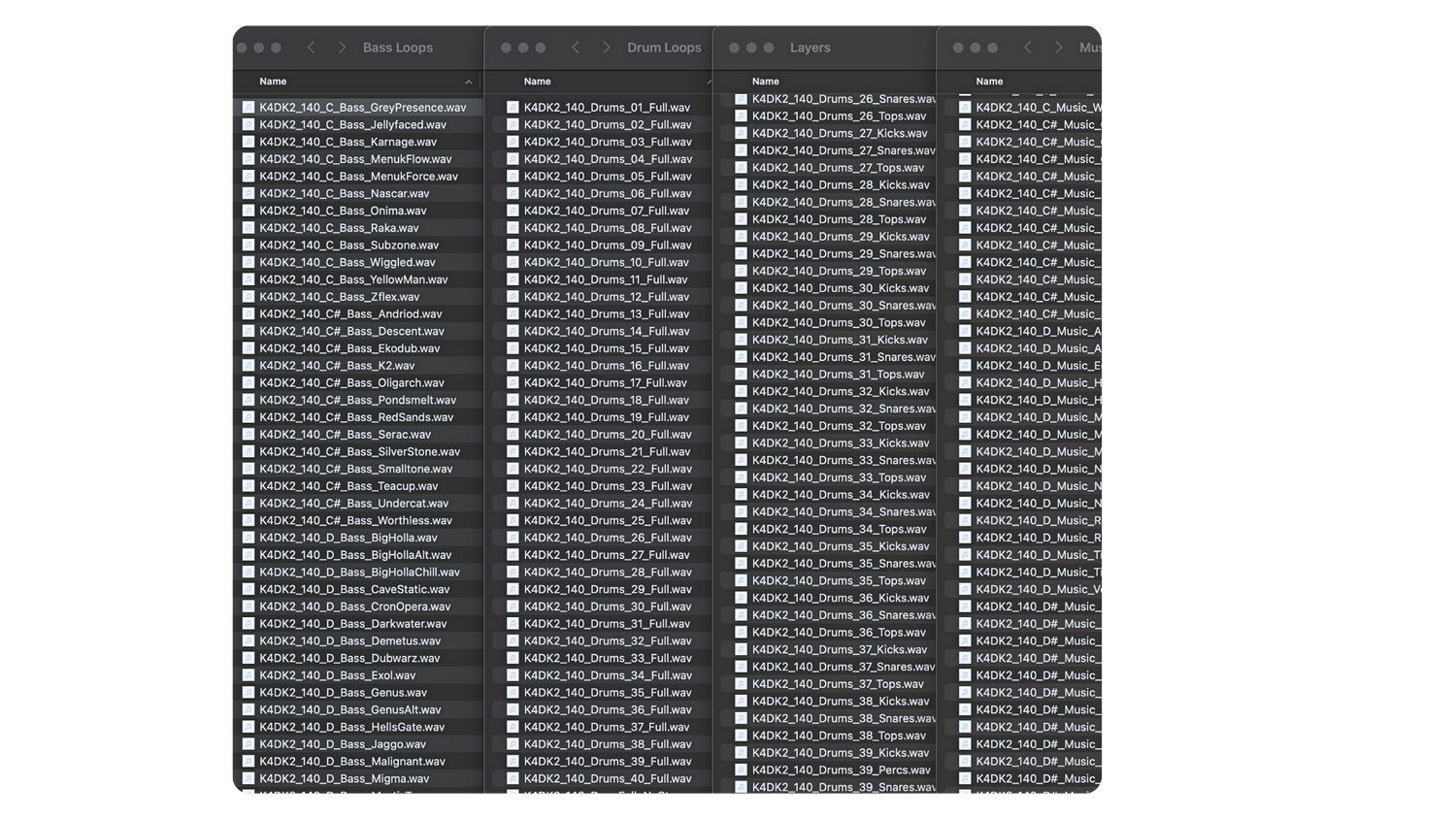
Task: Sort Drum Loops files by Name column header
Action: pyautogui.click(x=538, y=82)
